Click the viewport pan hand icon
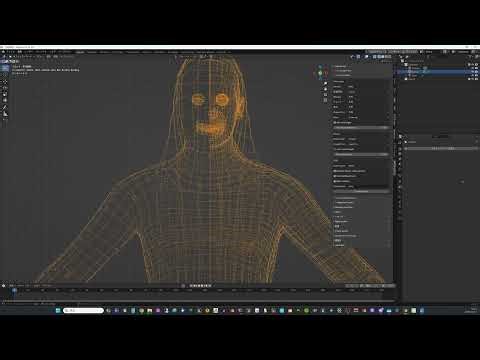The height and width of the screenshot is (360, 480). [x=326, y=89]
